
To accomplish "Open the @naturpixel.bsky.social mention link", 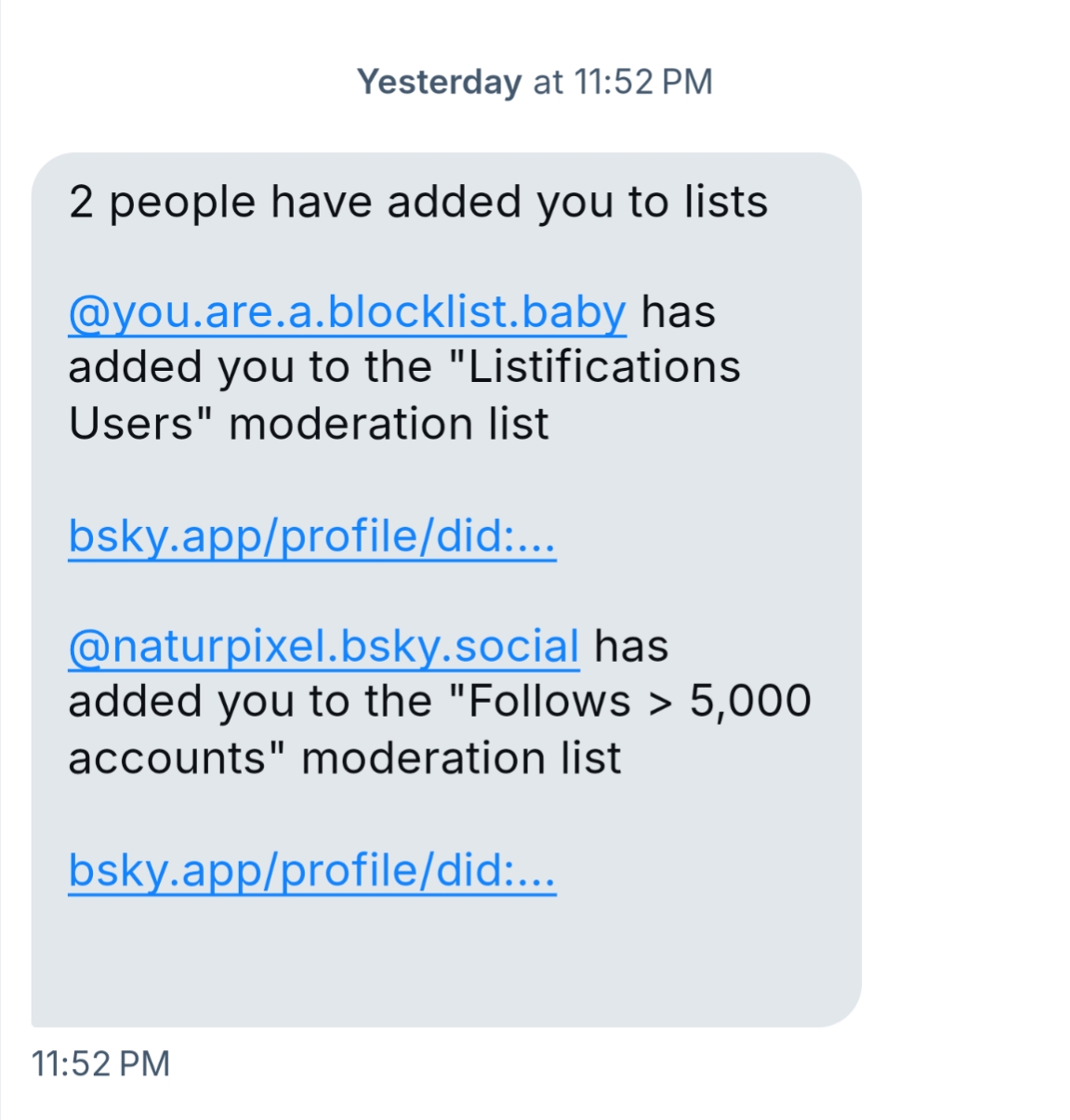I will click(x=324, y=647).
